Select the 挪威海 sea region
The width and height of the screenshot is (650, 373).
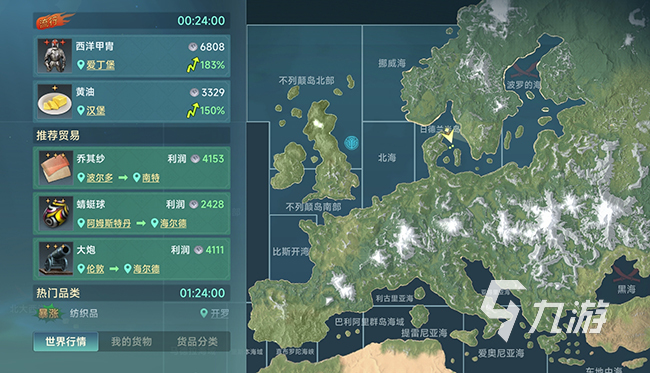click(x=392, y=63)
